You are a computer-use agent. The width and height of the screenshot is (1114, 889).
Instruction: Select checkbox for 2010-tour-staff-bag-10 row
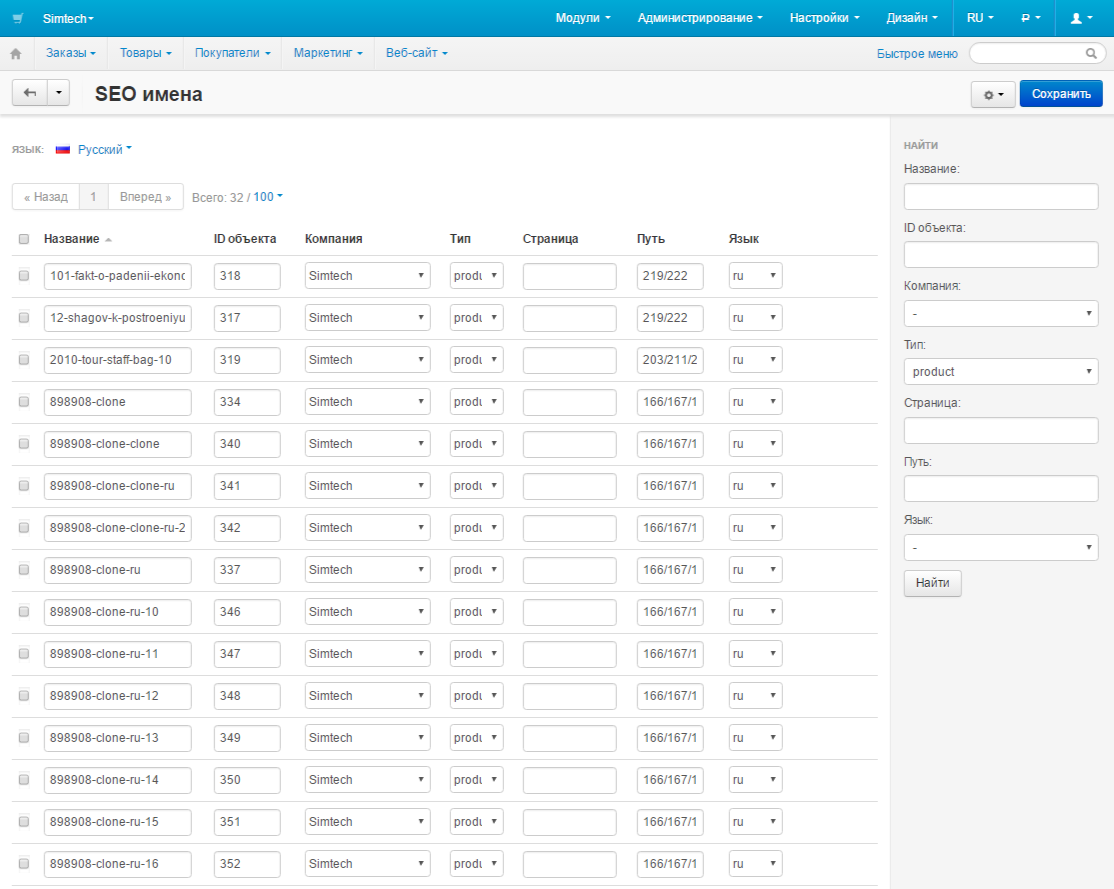[24, 360]
